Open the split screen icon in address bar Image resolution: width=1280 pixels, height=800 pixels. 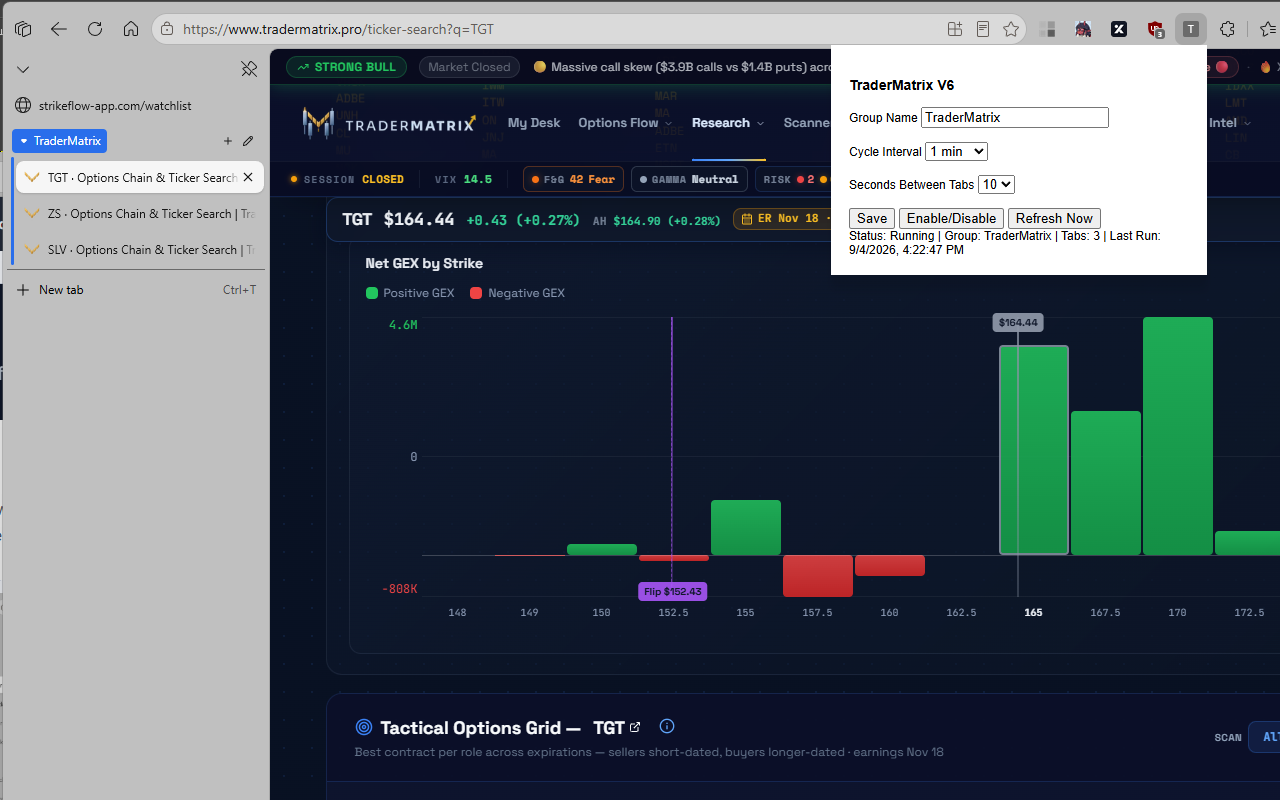pos(955,29)
